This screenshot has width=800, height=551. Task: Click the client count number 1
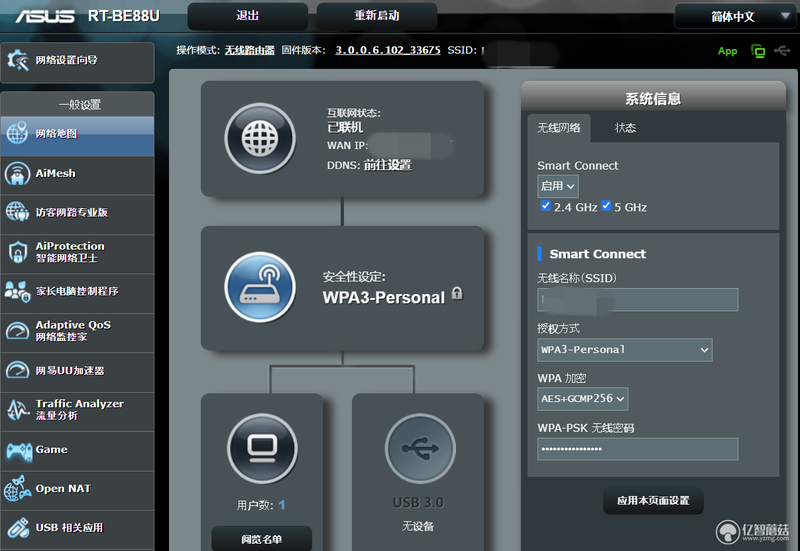(x=282, y=505)
